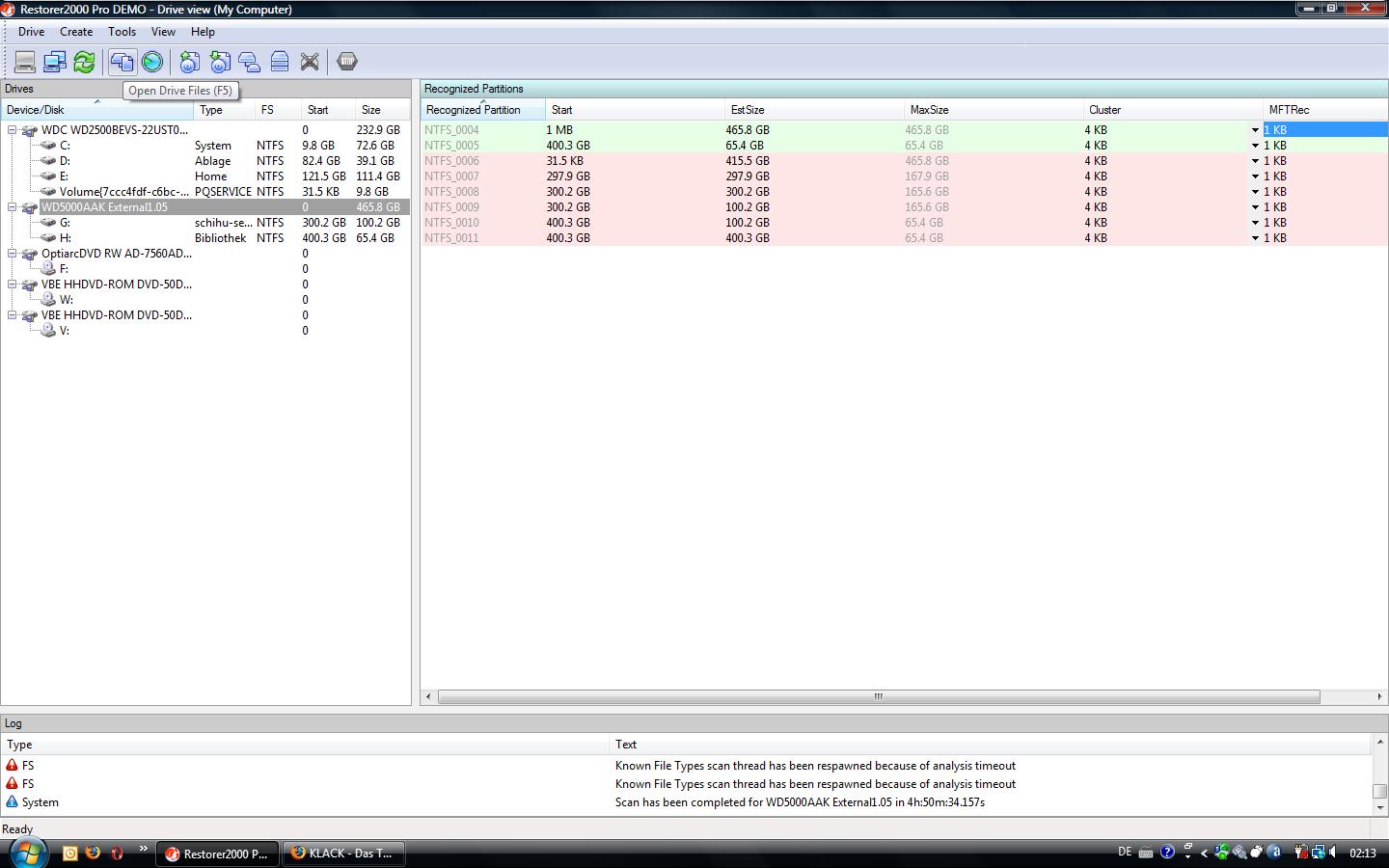The width and height of the screenshot is (1389, 868).
Task: Sort partitions by Recognized Partition header
Action: [482, 109]
